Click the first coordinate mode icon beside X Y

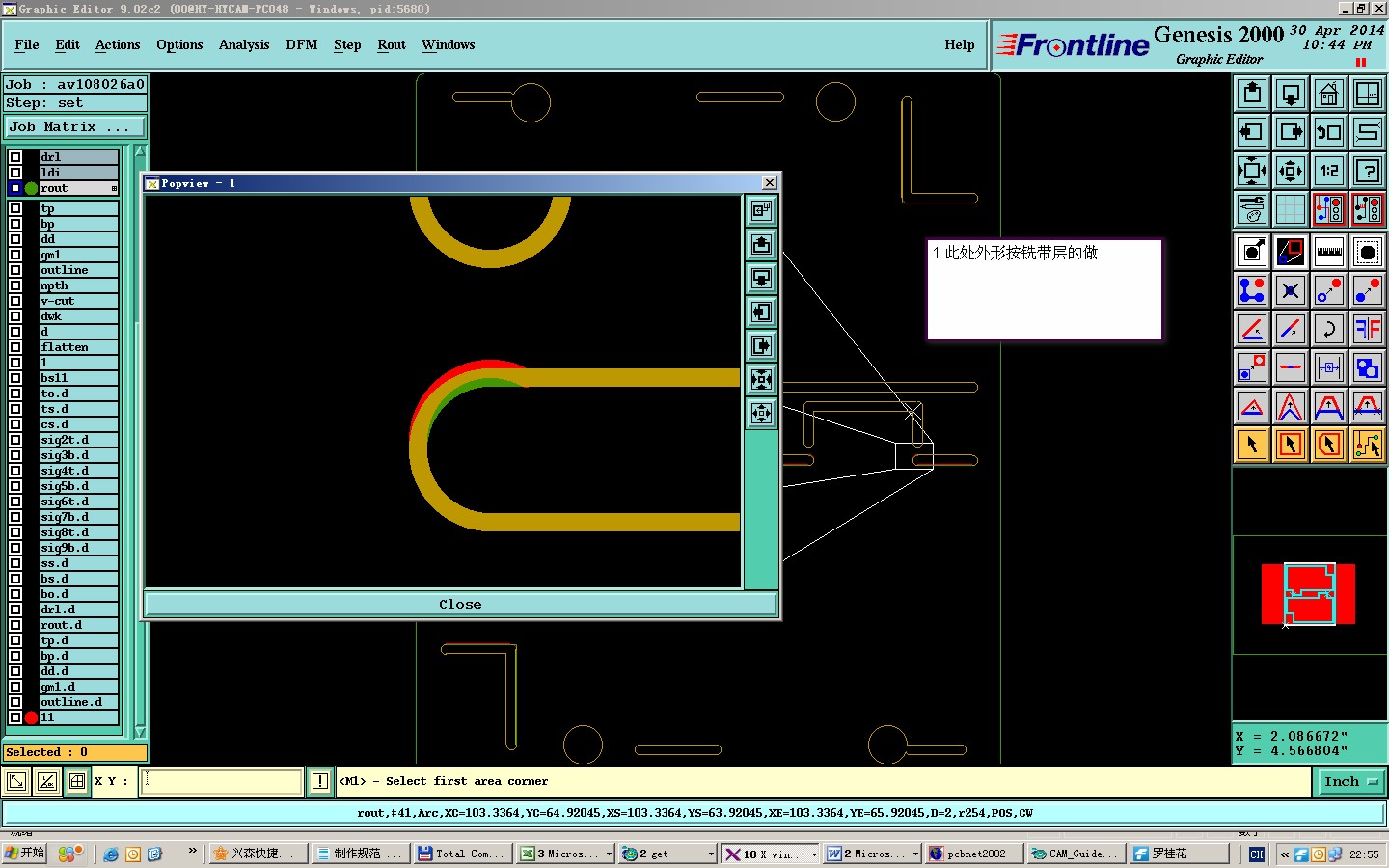click(x=16, y=781)
